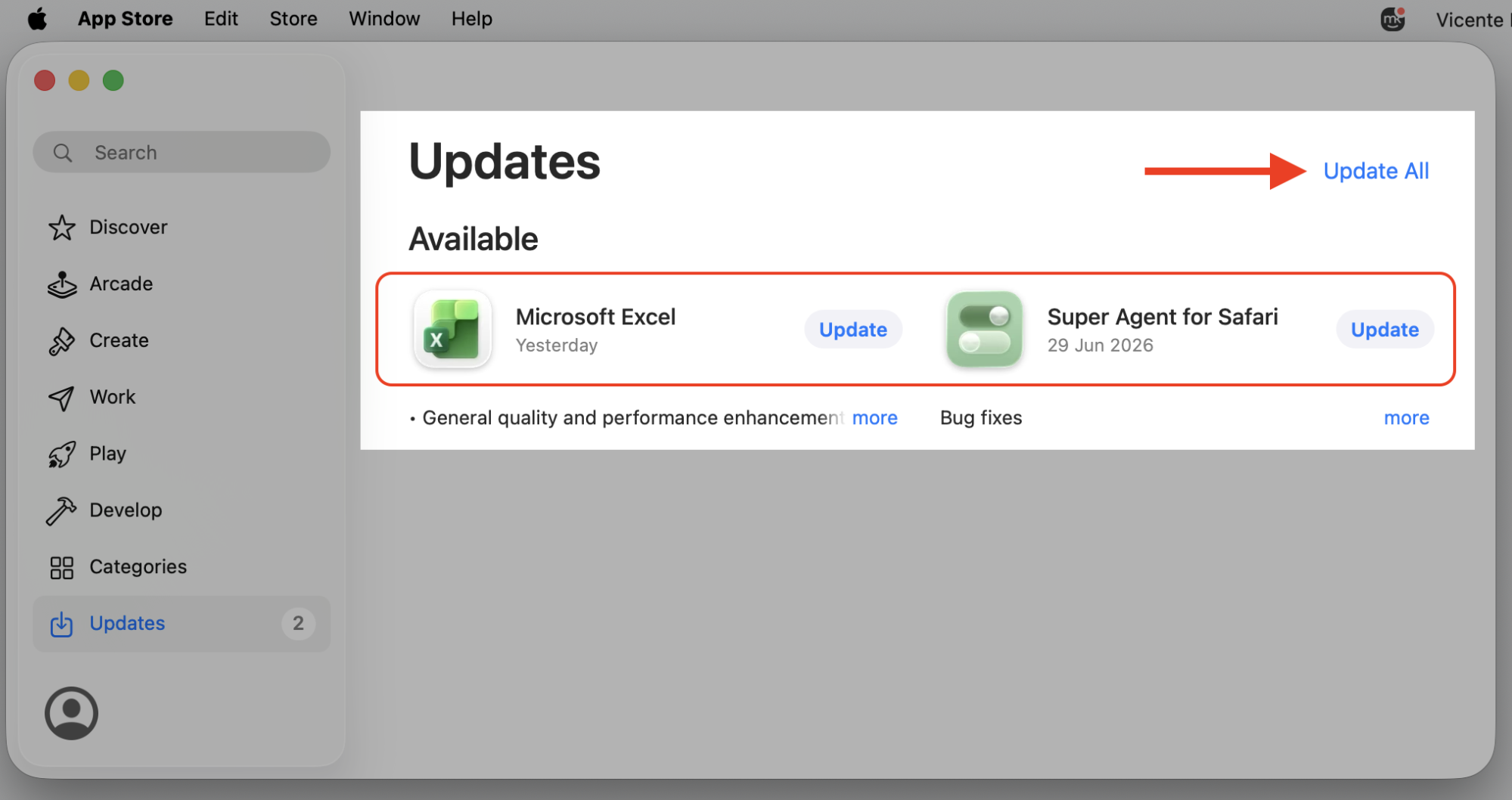The image size is (1512, 800).
Task: Select Create in the sidebar
Action: [182, 341]
